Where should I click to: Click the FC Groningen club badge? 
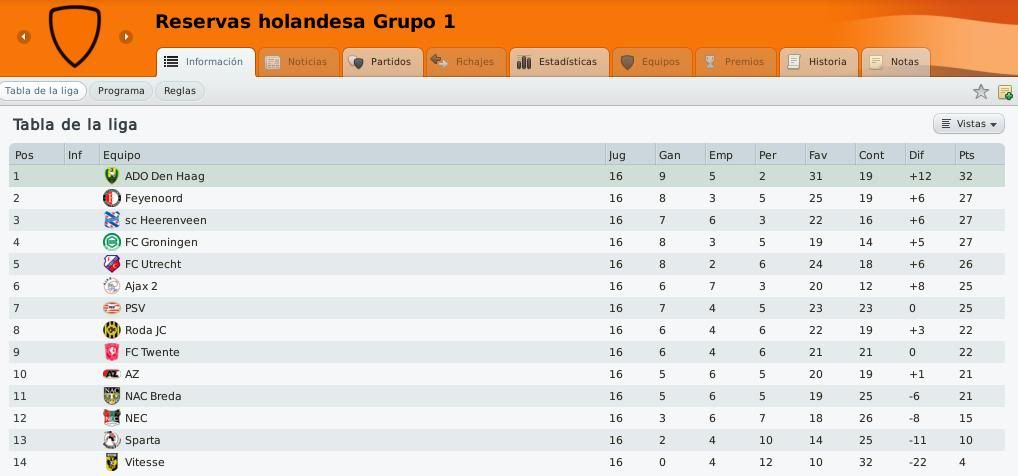point(112,242)
